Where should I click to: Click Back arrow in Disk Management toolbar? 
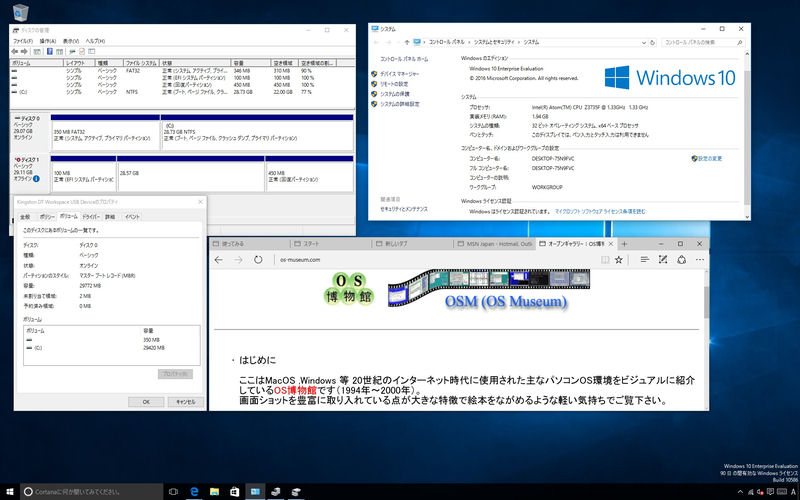(x=14, y=52)
